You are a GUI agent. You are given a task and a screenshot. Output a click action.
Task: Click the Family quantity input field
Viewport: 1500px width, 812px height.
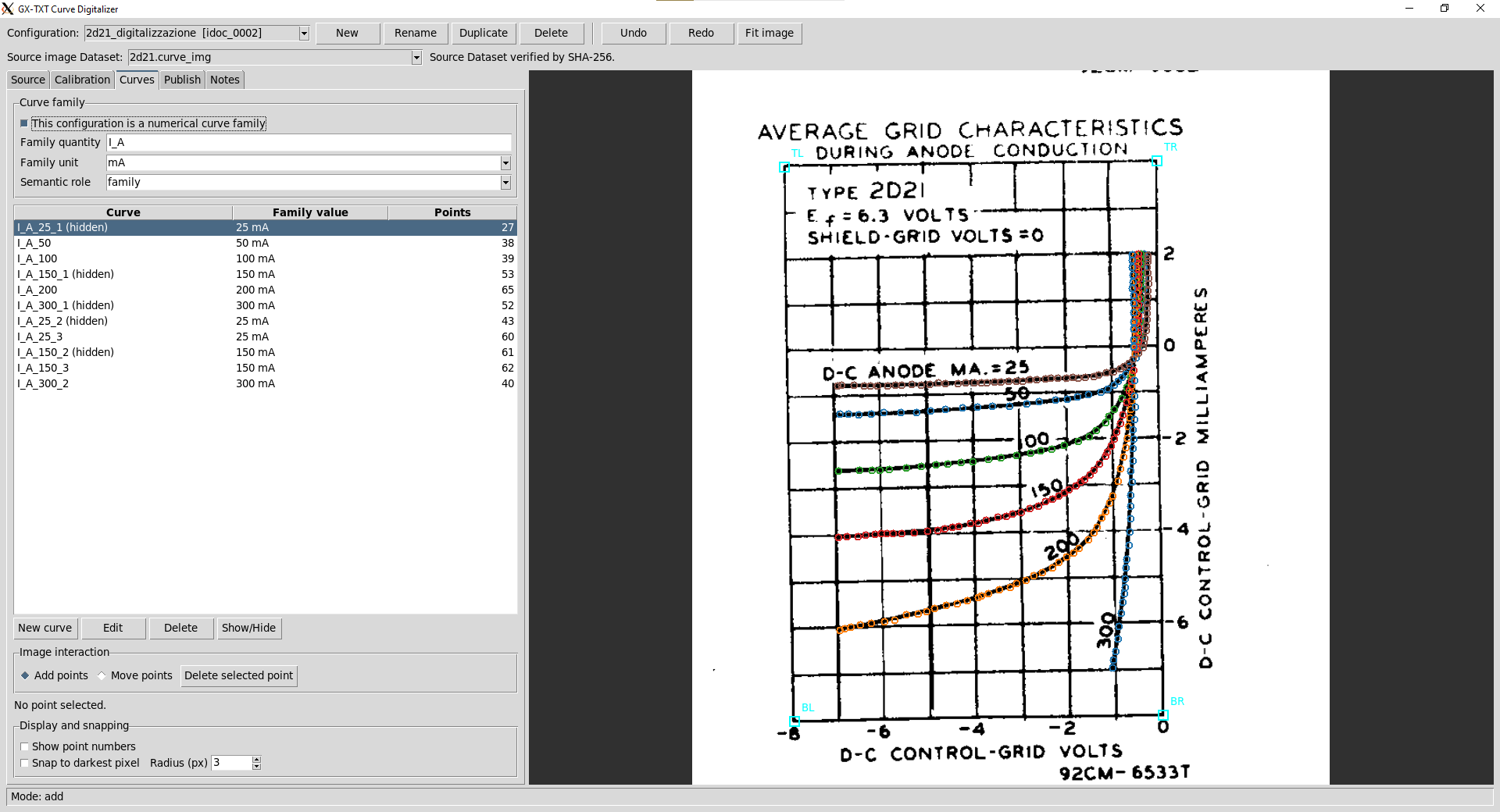pos(309,142)
